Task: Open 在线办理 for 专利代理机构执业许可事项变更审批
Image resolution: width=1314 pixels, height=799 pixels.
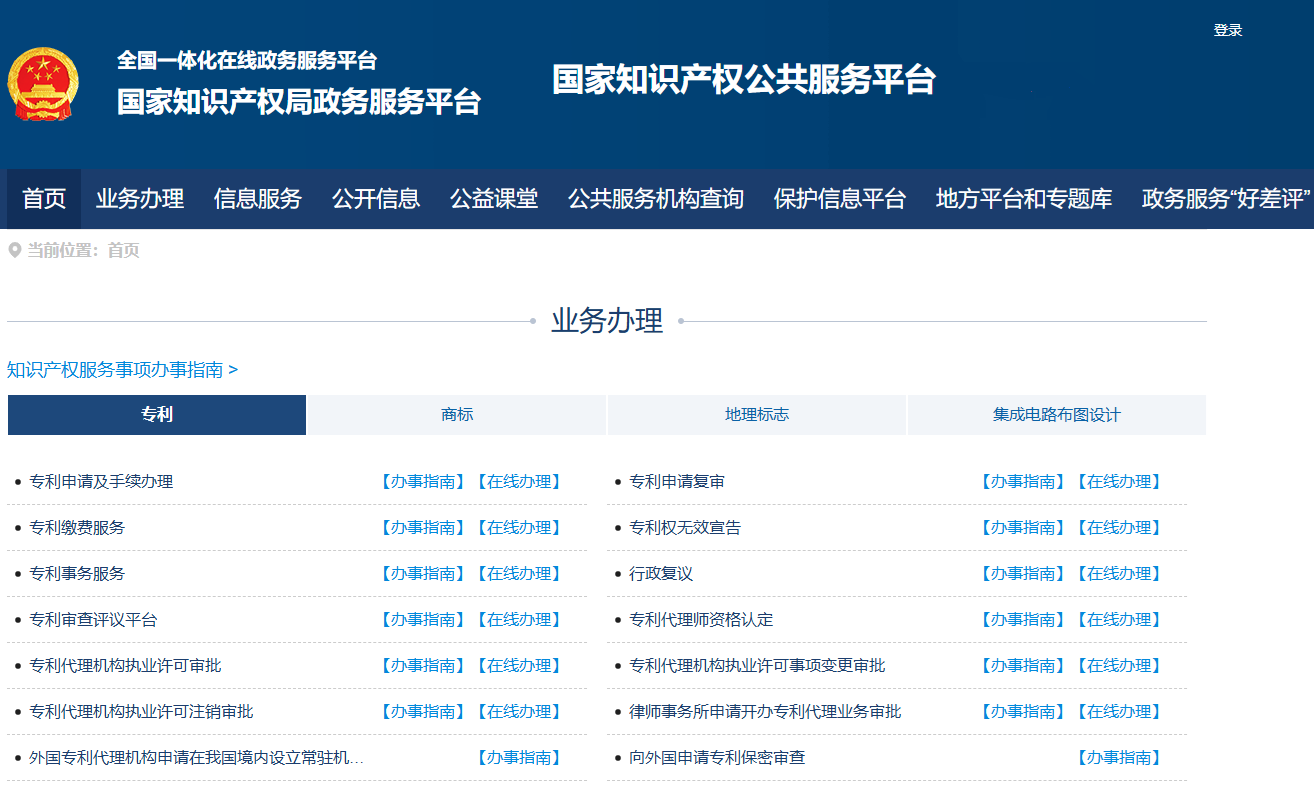Action: coord(1118,666)
